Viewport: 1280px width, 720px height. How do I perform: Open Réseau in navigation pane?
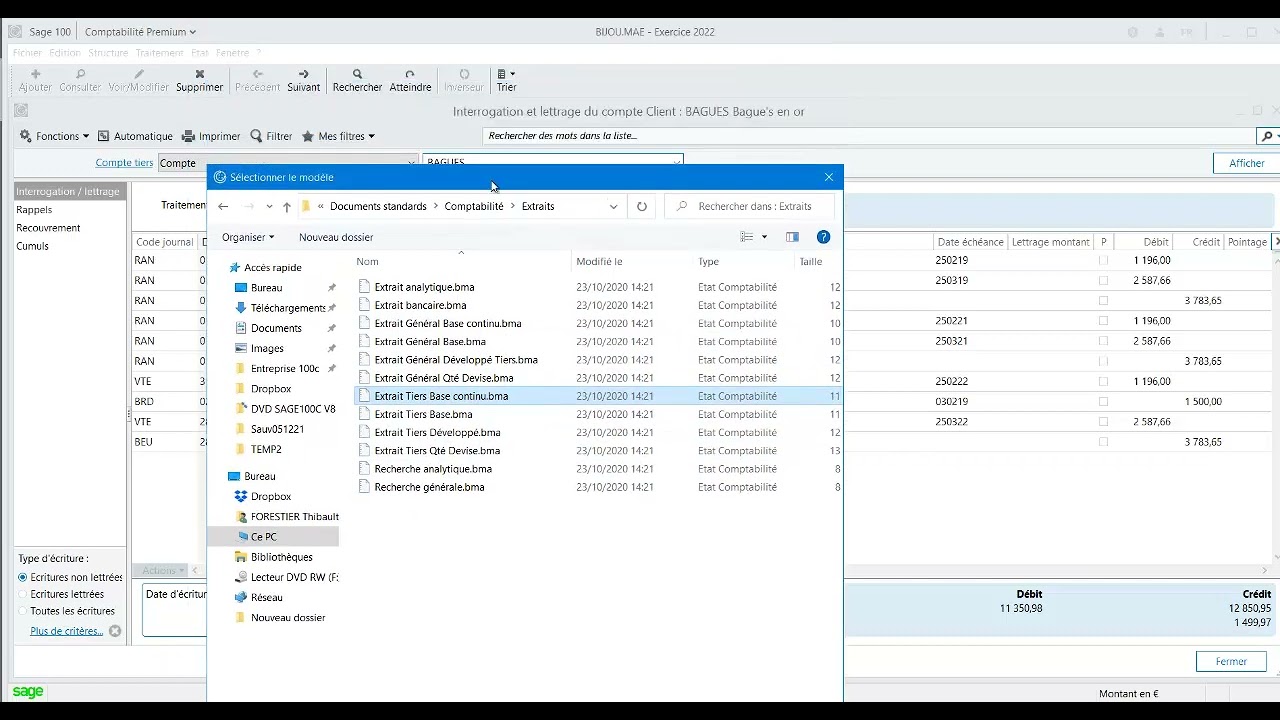coord(266,597)
